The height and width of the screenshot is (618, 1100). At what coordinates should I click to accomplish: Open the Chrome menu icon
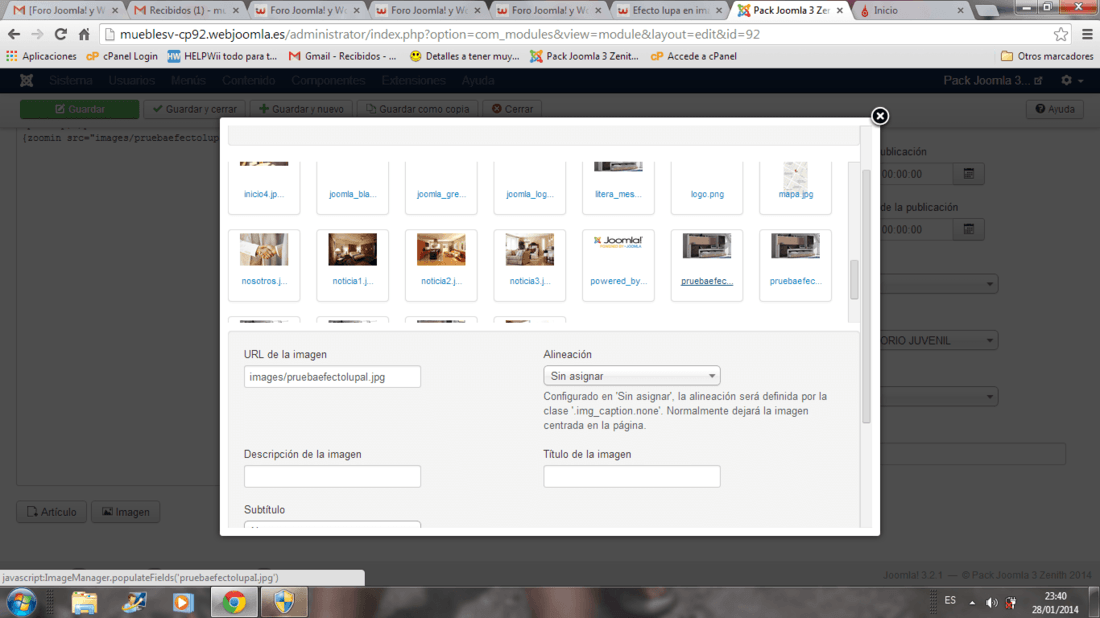pyautogui.click(x=1087, y=34)
